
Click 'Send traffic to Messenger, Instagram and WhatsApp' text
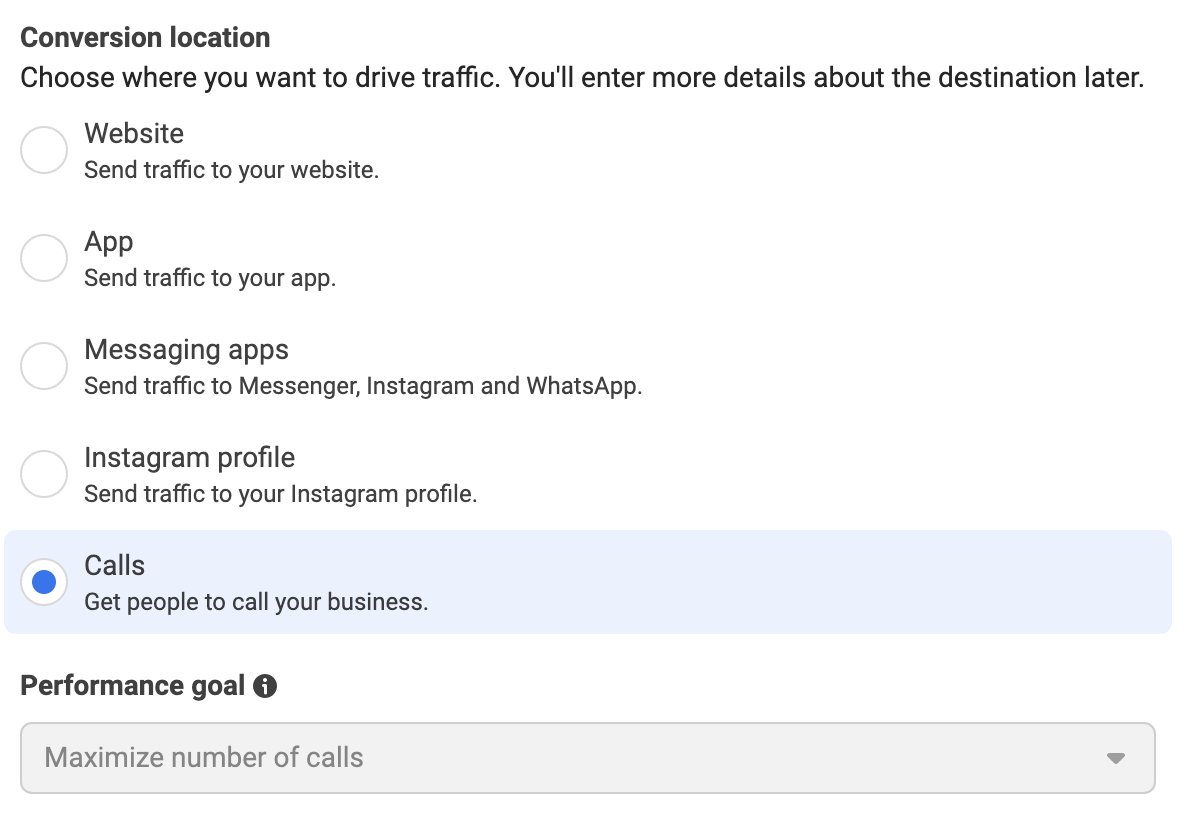tap(363, 386)
